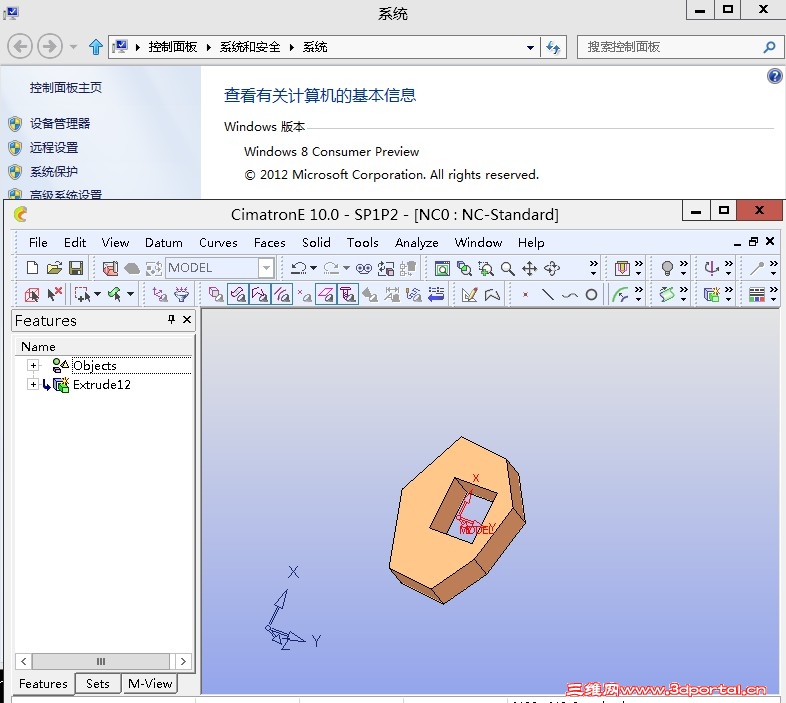This screenshot has width=786, height=703.
Task: Open the Curves menu
Action: (218, 243)
